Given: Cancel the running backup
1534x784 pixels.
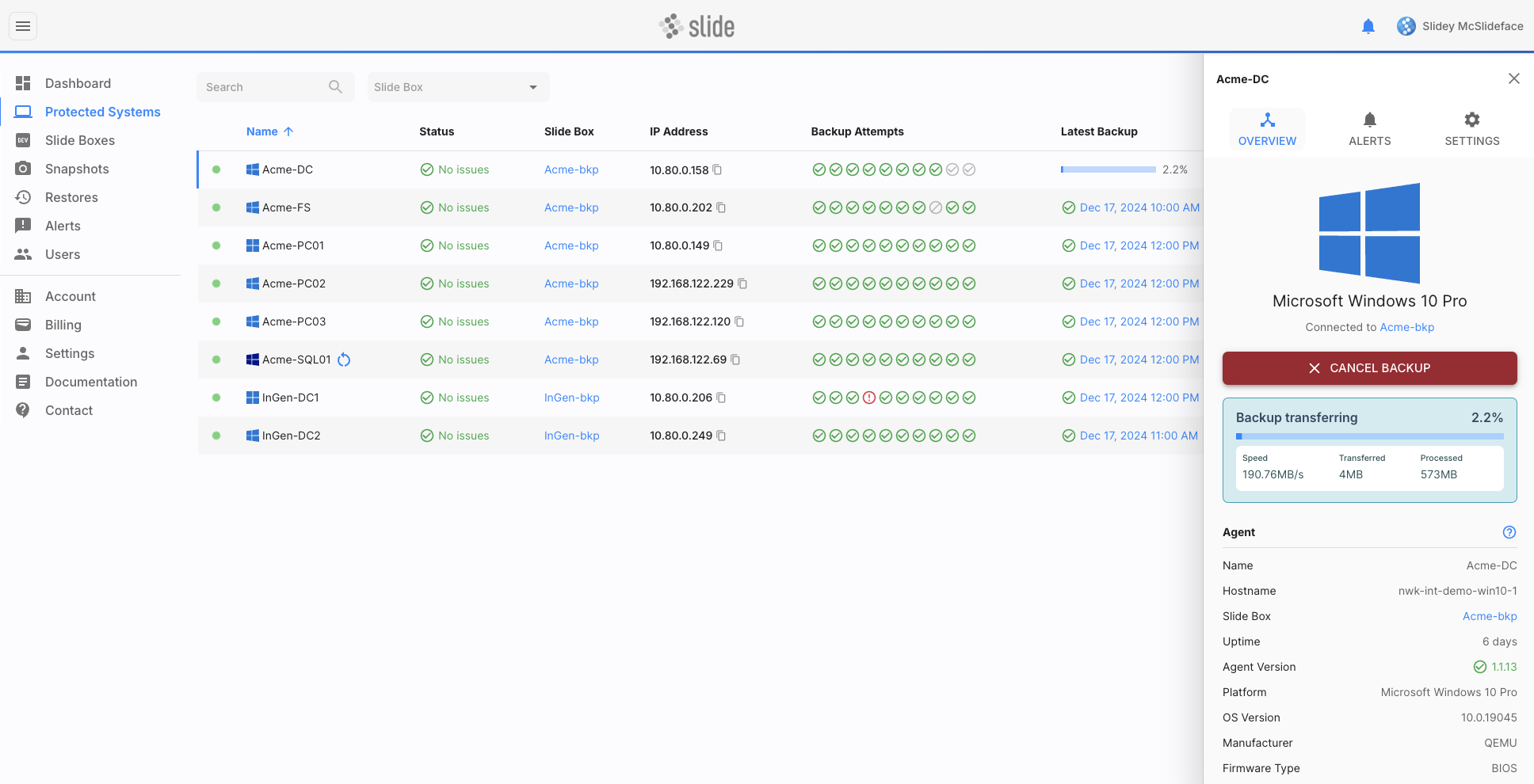Looking at the screenshot, I should [1370, 368].
